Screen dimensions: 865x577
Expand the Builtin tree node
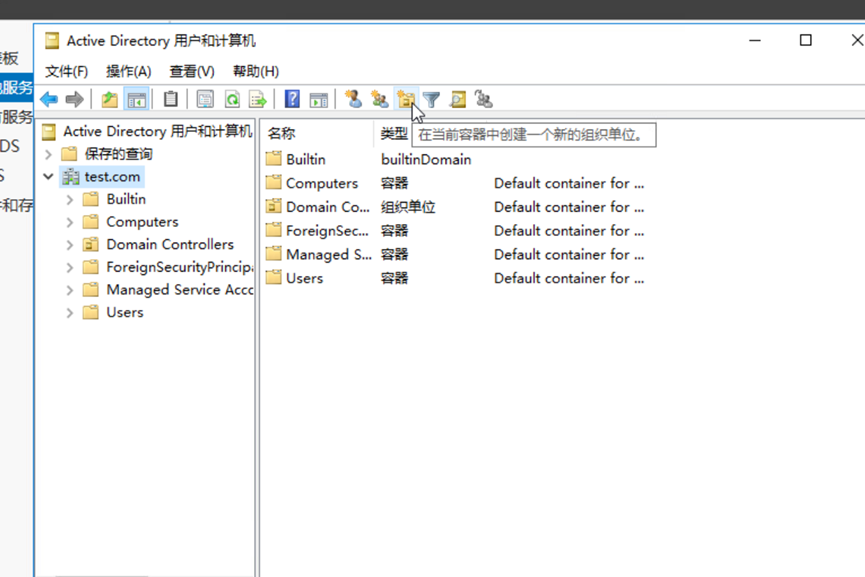click(70, 199)
